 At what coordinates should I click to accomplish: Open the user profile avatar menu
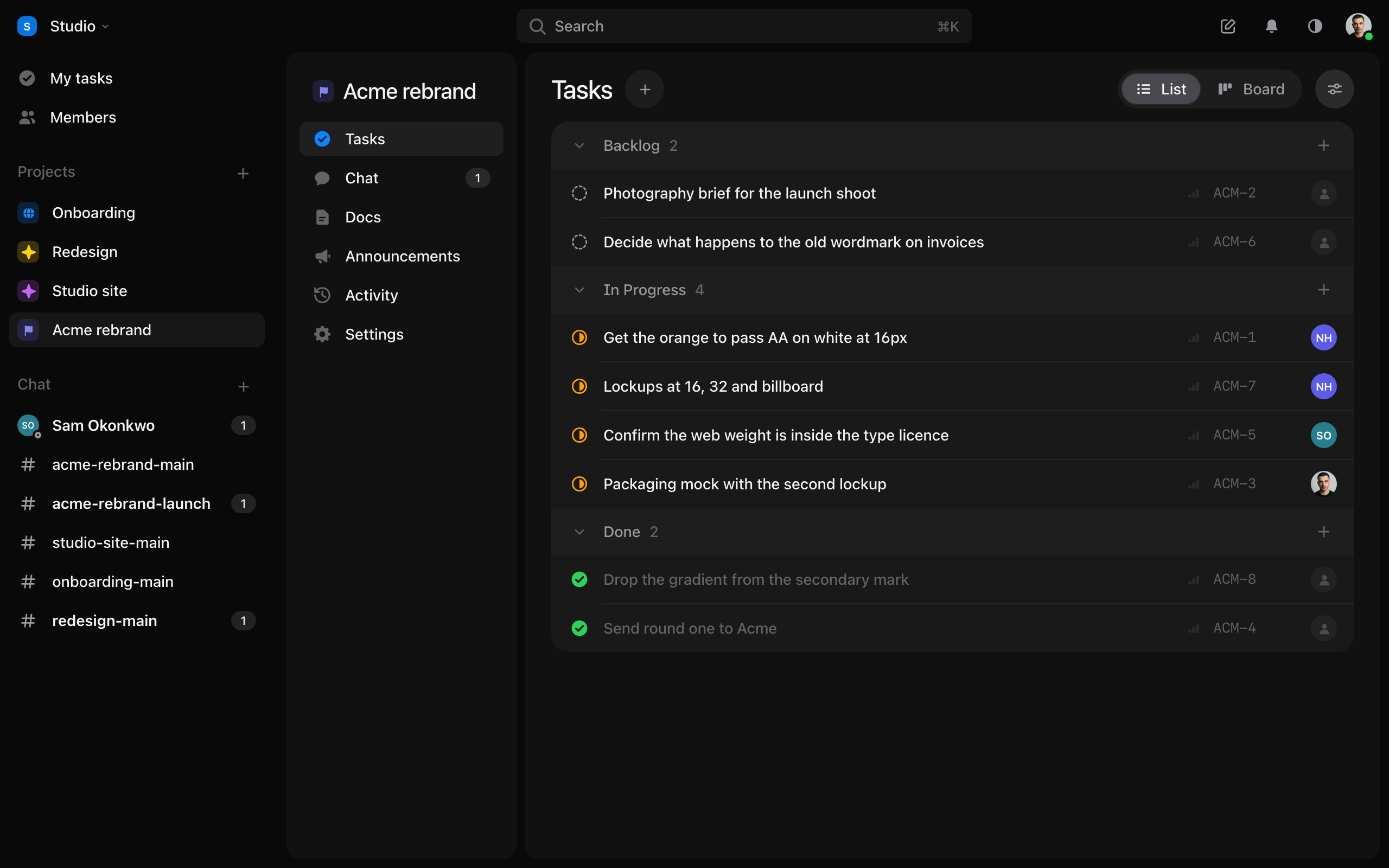point(1359,27)
